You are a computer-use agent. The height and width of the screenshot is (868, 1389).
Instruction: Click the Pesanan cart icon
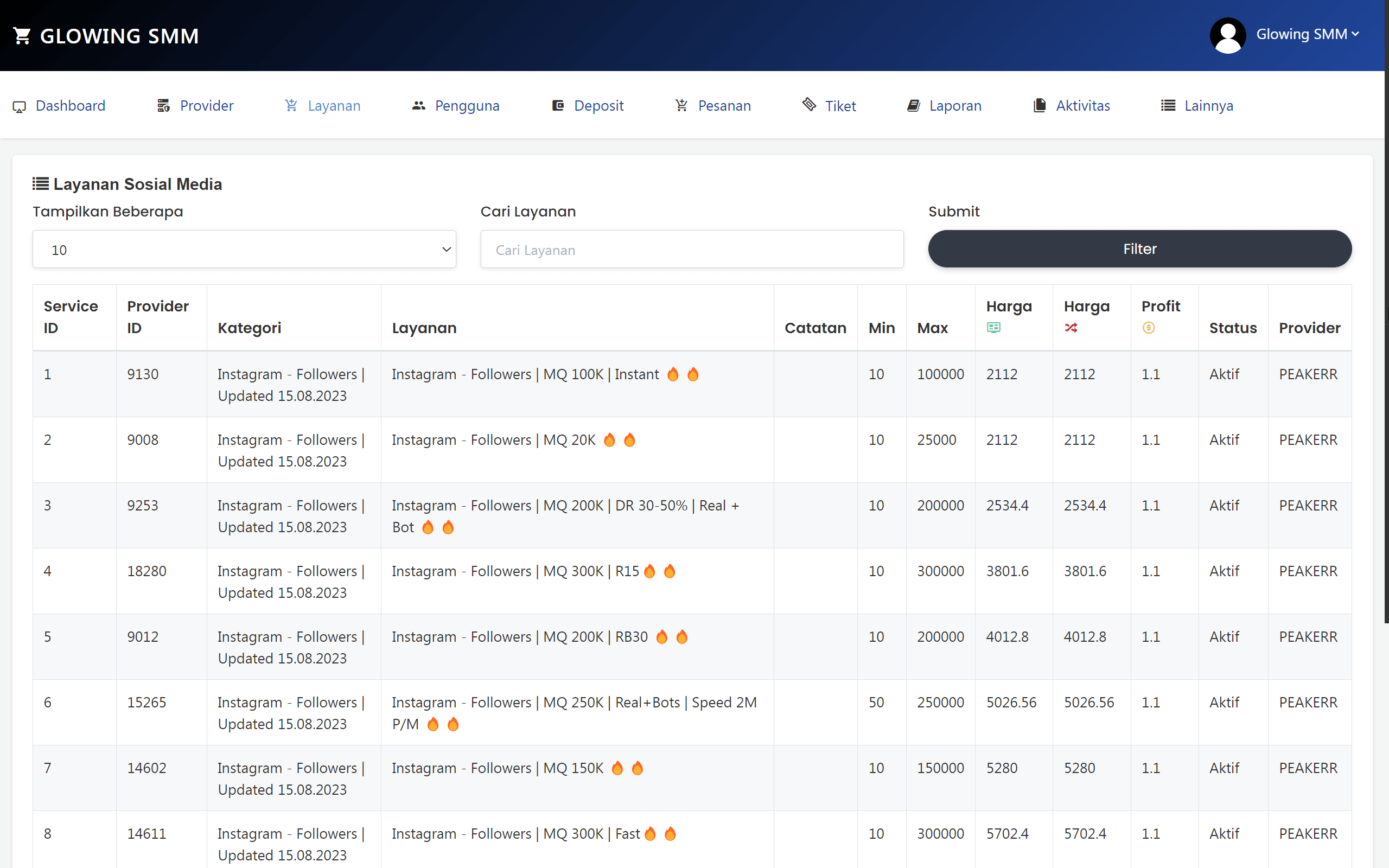[682, 106]
